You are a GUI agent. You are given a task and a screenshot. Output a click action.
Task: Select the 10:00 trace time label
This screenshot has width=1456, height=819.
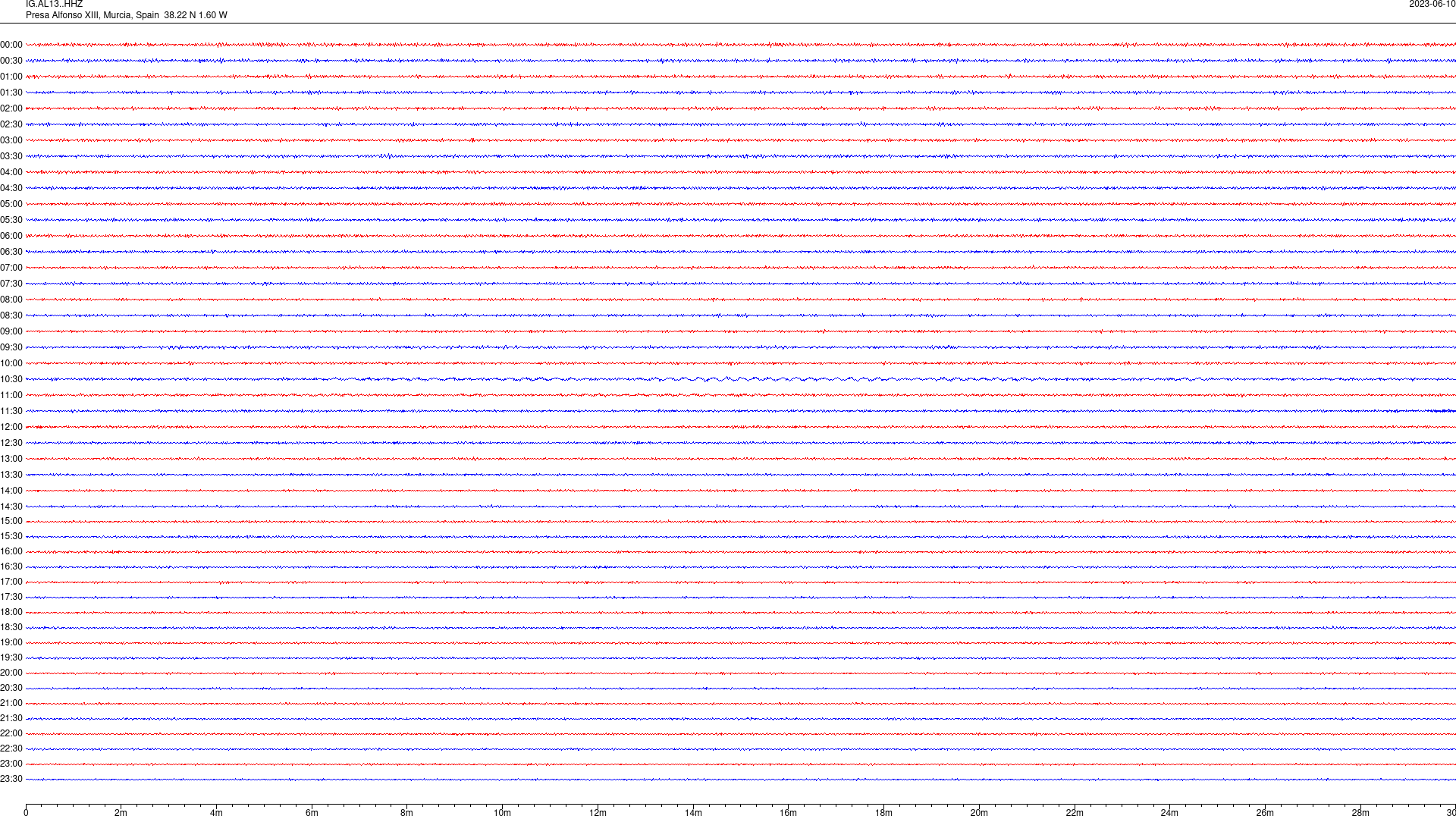[x=11, y=363]
